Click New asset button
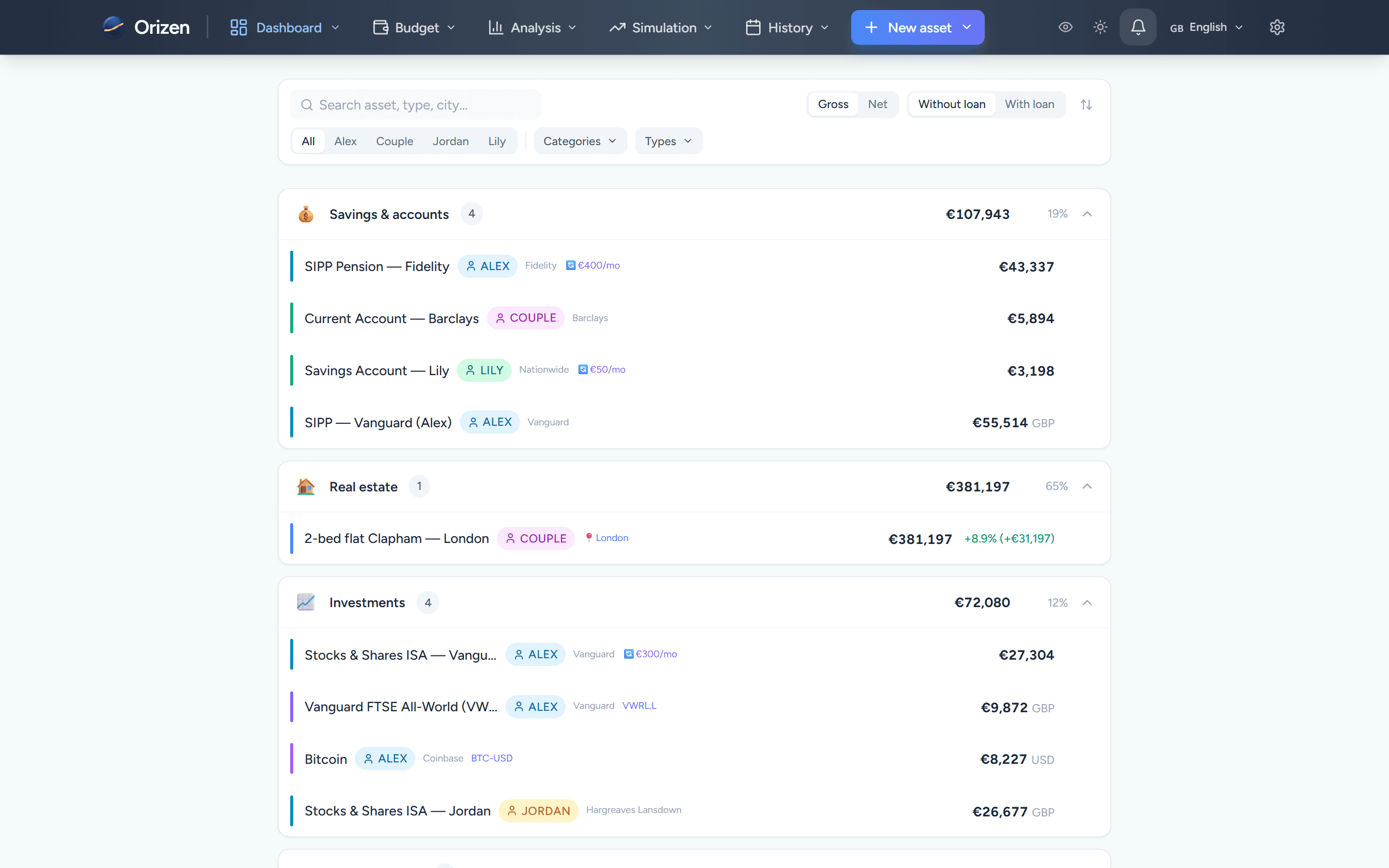1389x868 pixels. point(917,27)
